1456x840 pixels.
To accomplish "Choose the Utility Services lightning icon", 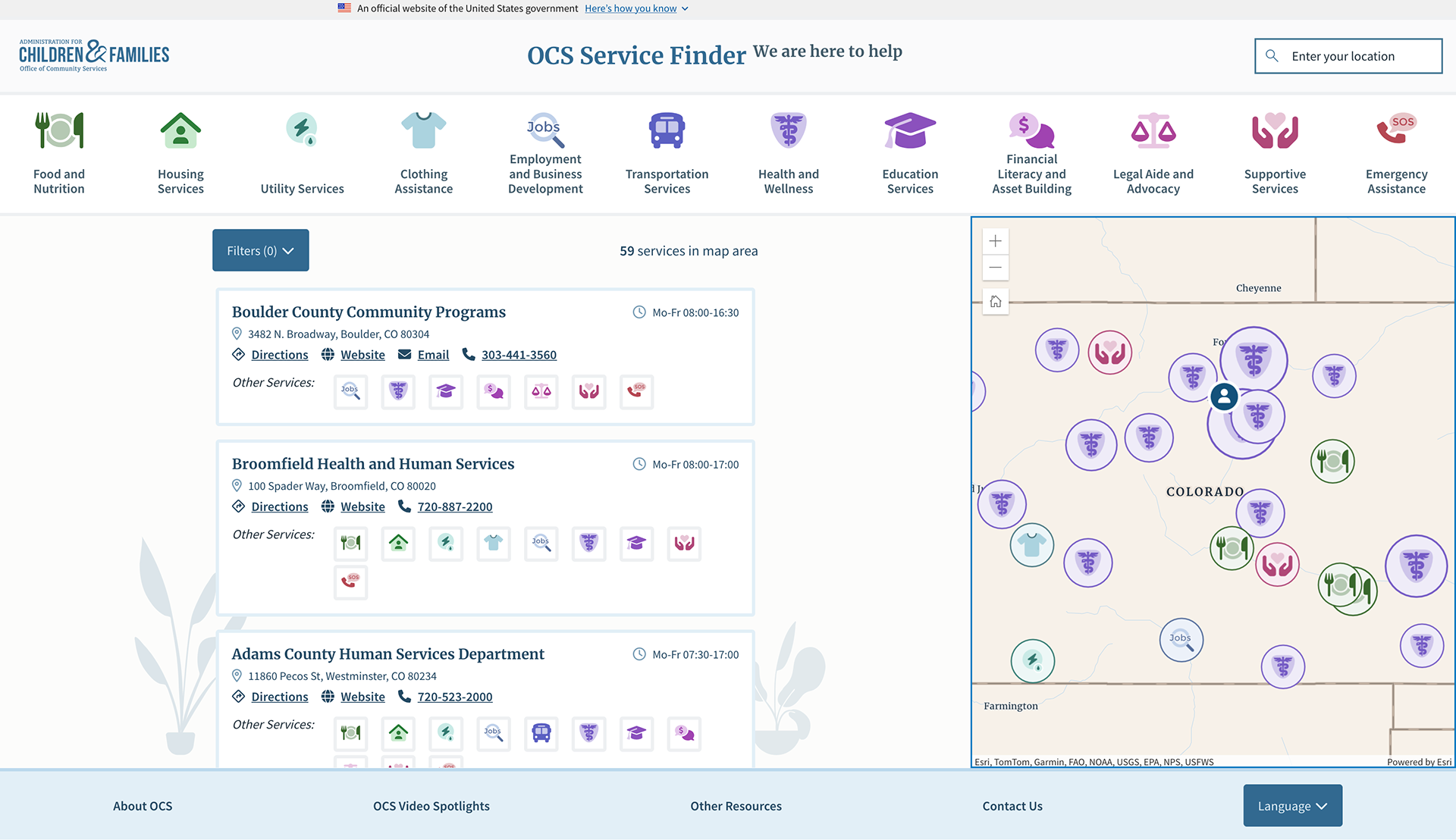I will pos(302,130).
